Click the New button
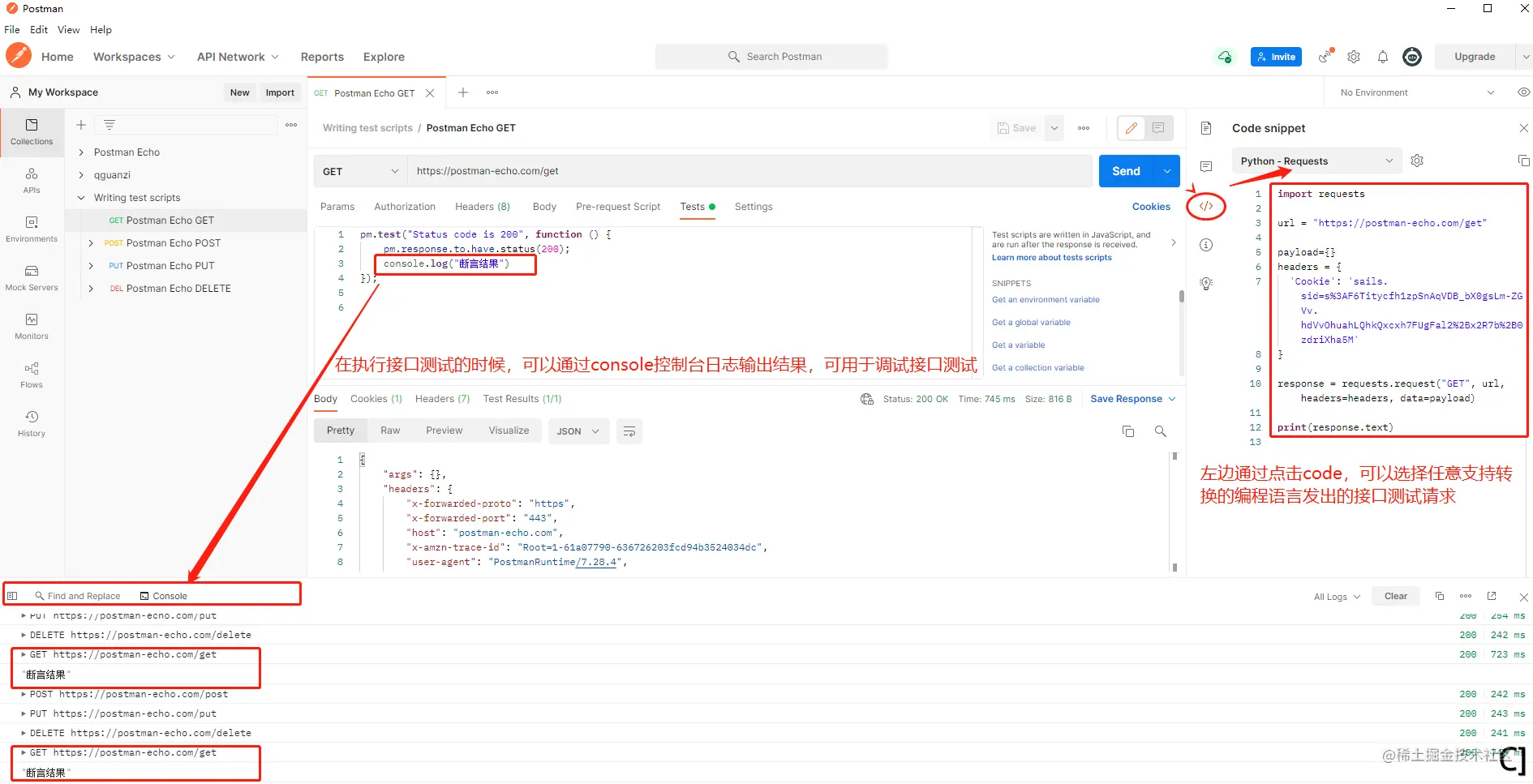This screenshot has height=784, width=1533. (239, 92)
